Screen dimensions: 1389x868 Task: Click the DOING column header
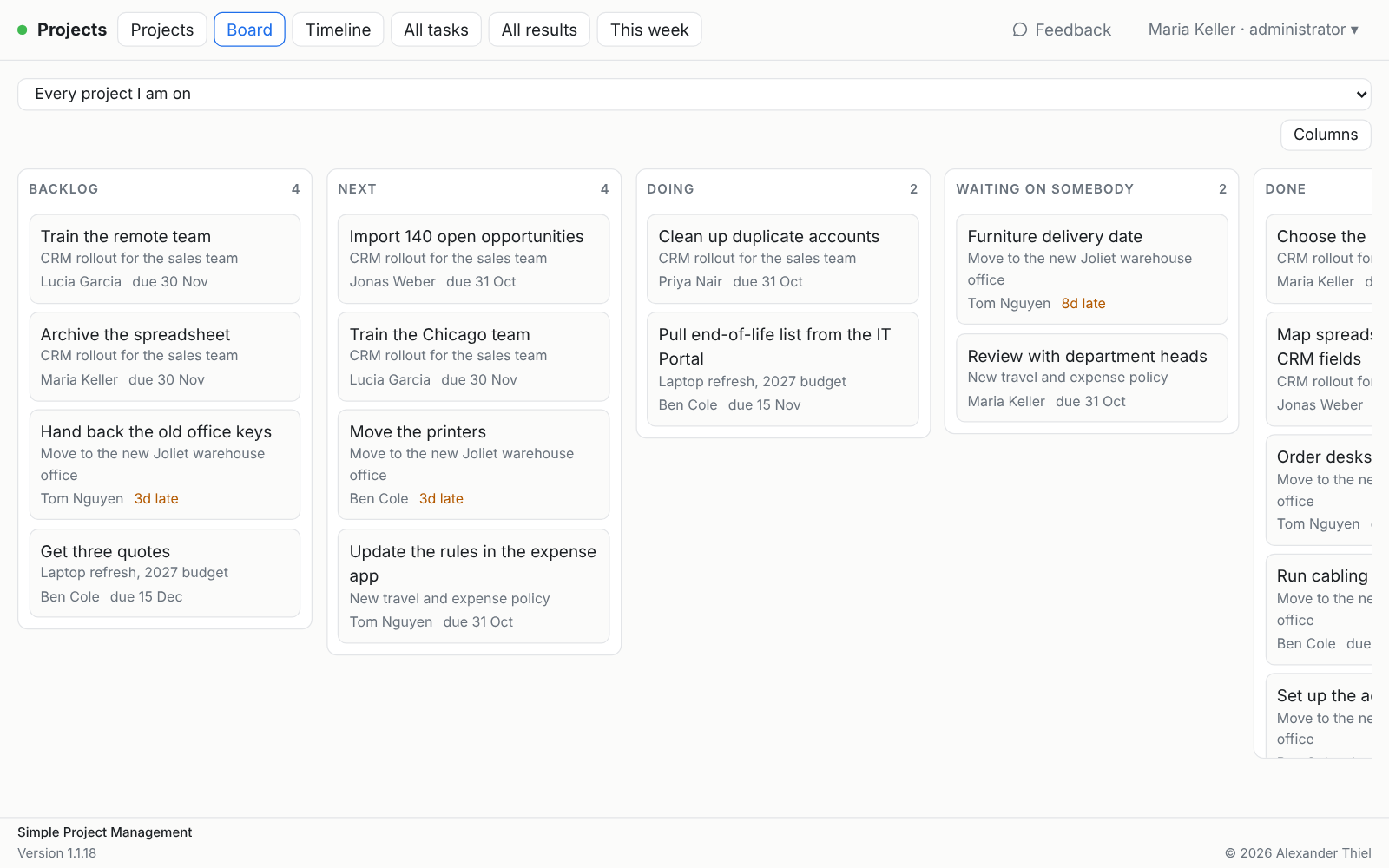click(670, 189)
